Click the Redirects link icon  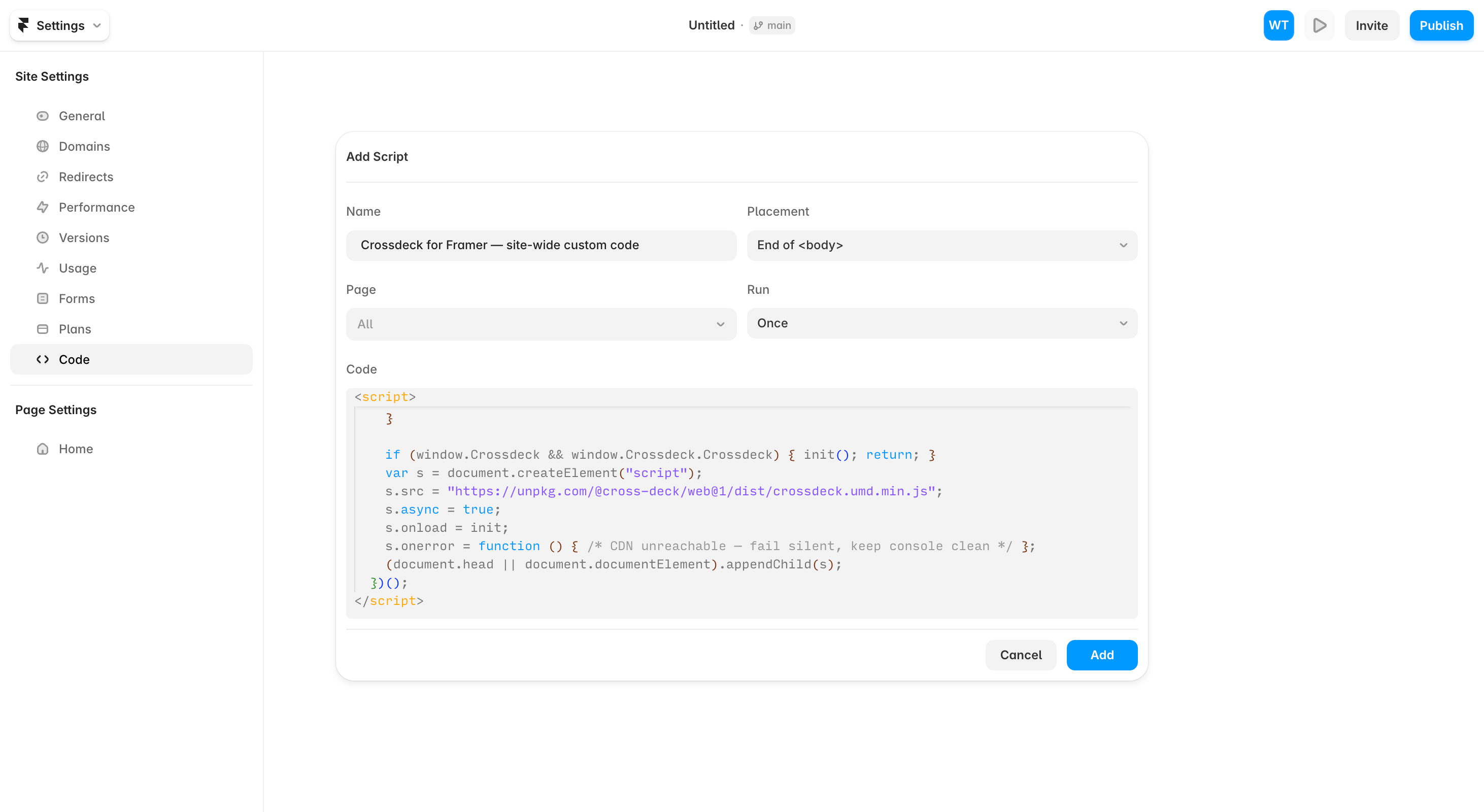pyautogui.click(x=43, y=177)
